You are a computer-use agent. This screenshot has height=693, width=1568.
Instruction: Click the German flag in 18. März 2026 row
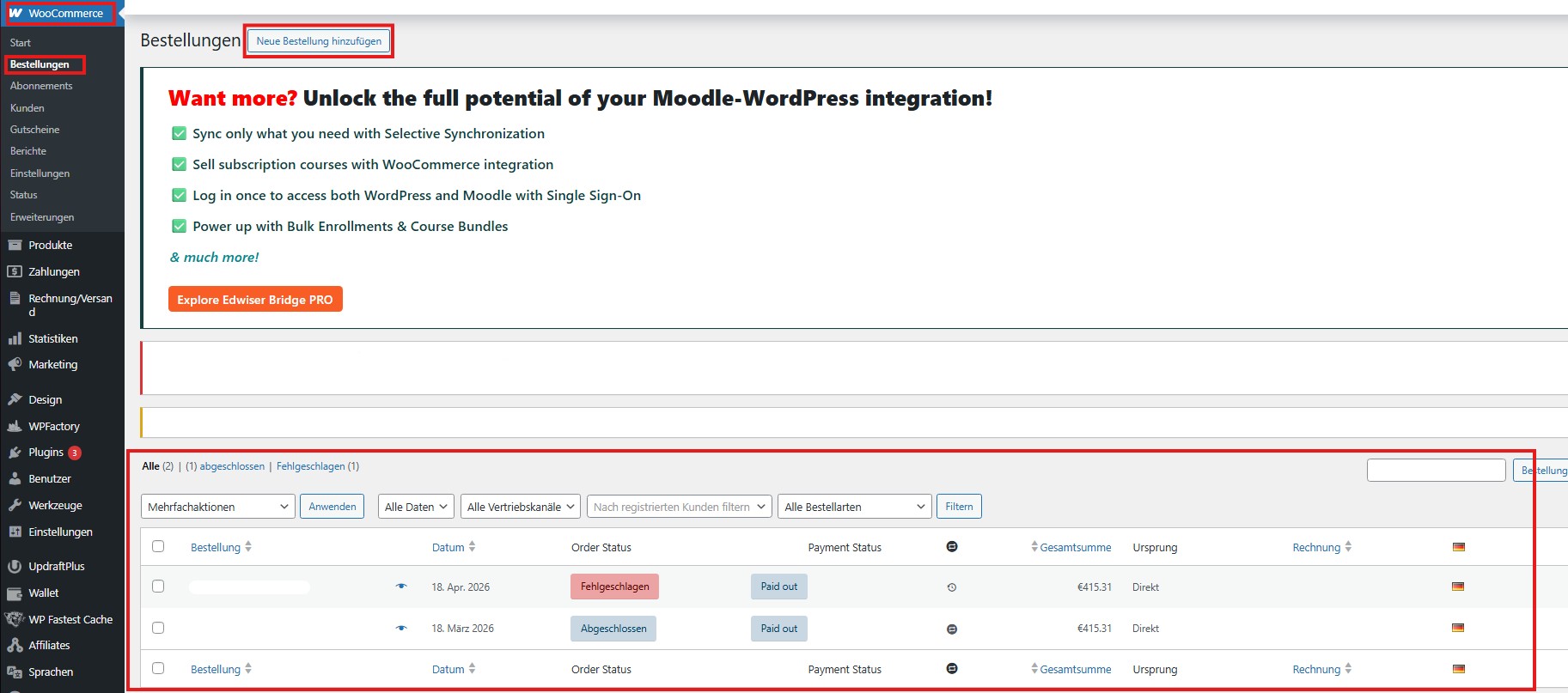click(1458, 628)
